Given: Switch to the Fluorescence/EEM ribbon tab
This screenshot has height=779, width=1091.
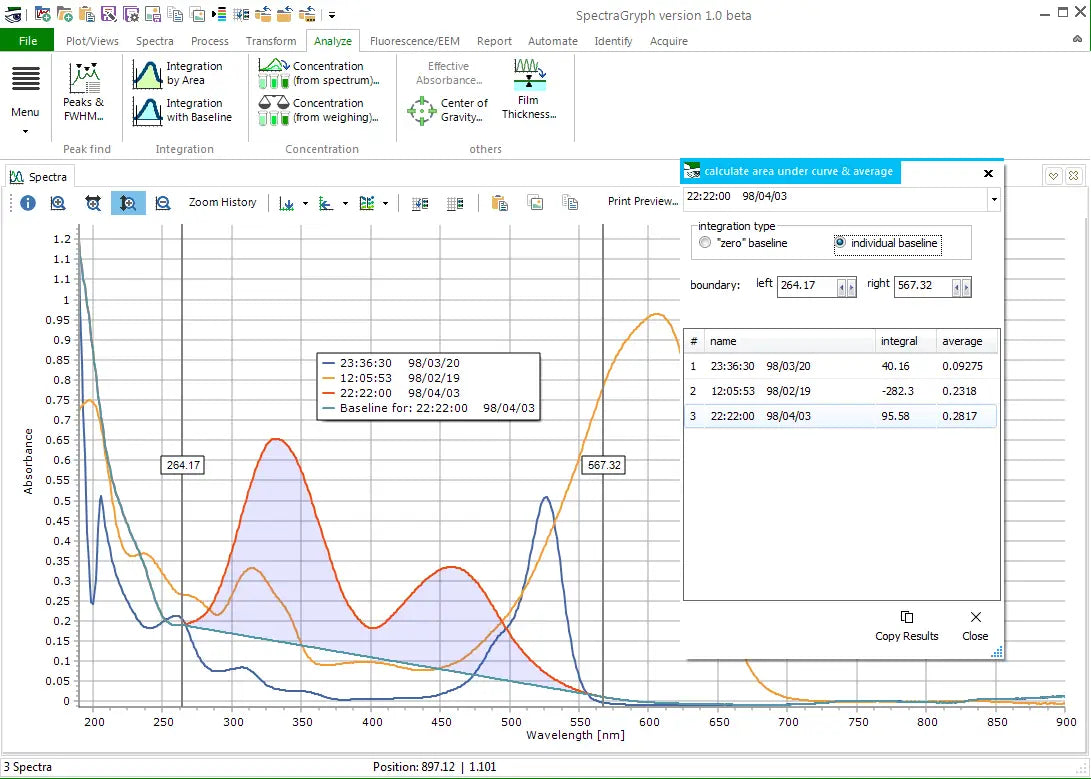Looking at the screenshot, I should (x=414, y=41).
